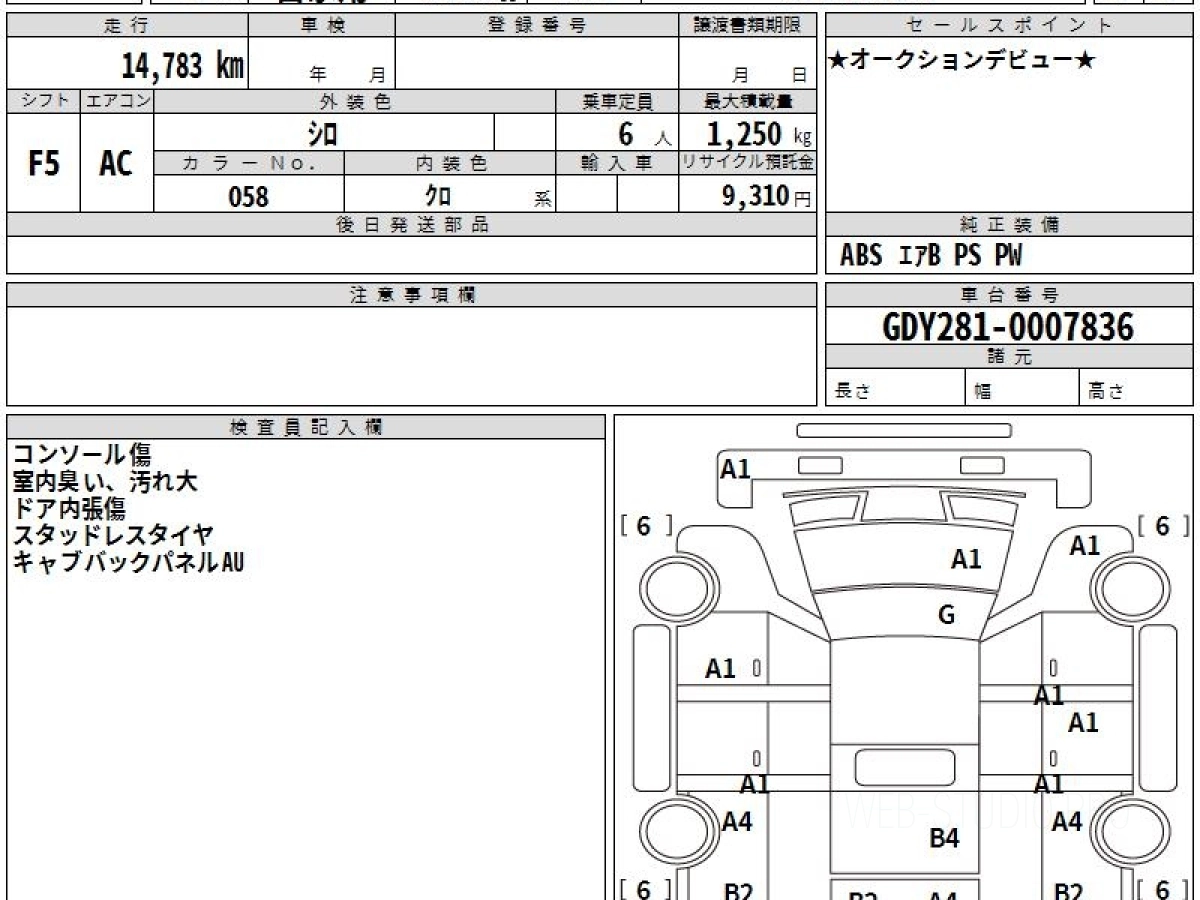Select the 検査員記入欄 header bar

(x=306, y=427)
